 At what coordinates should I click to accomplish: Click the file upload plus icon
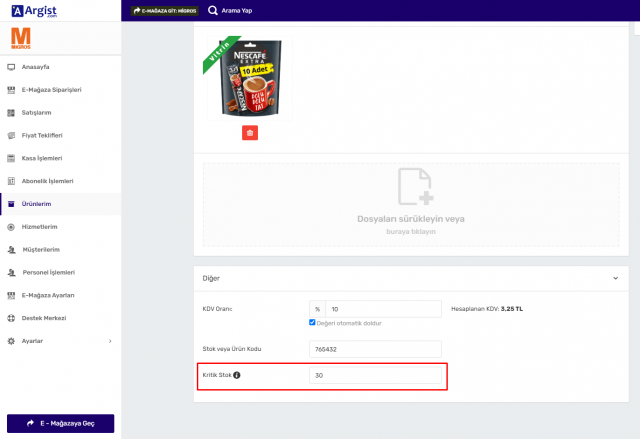point(414,187)
